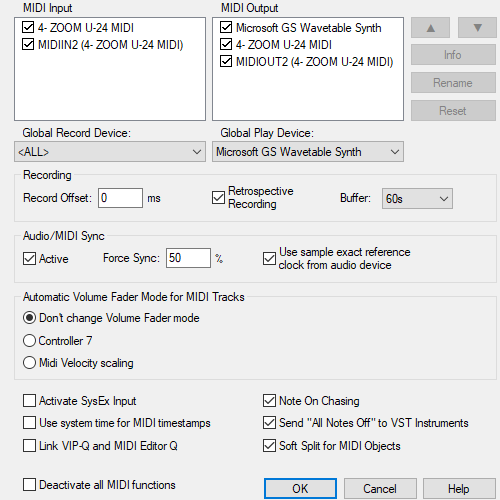Click the Force Sync percentage field
Viewport: 500px width, 500px height.
tap(188, 258)
